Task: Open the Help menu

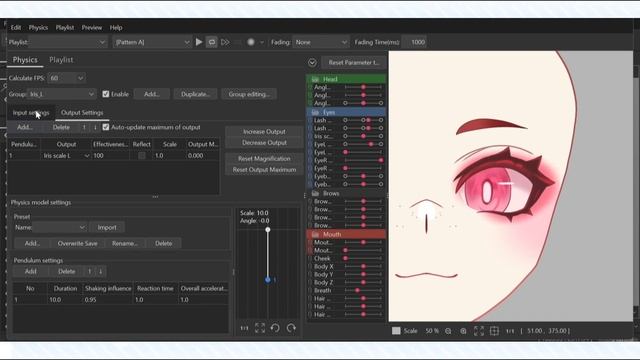Action: (116, 27)
